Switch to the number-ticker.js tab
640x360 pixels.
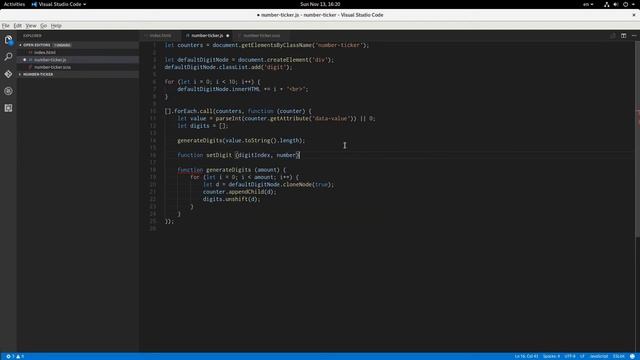click(x=207, y=36)
